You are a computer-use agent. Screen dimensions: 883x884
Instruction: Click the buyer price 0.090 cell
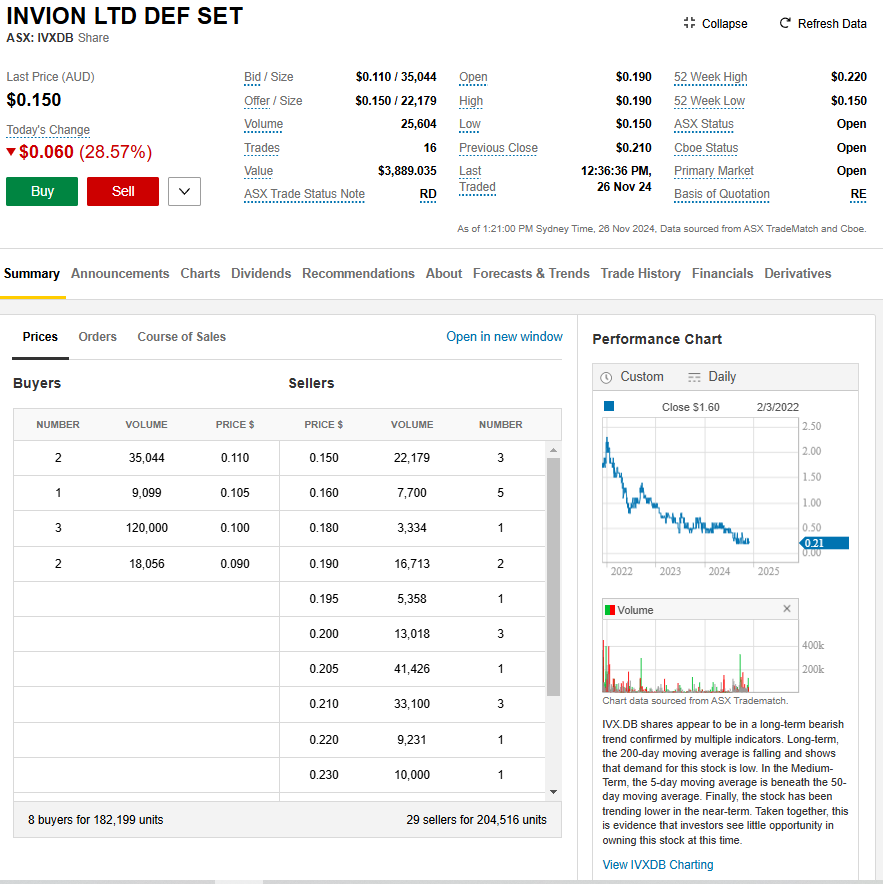(235, 564)
